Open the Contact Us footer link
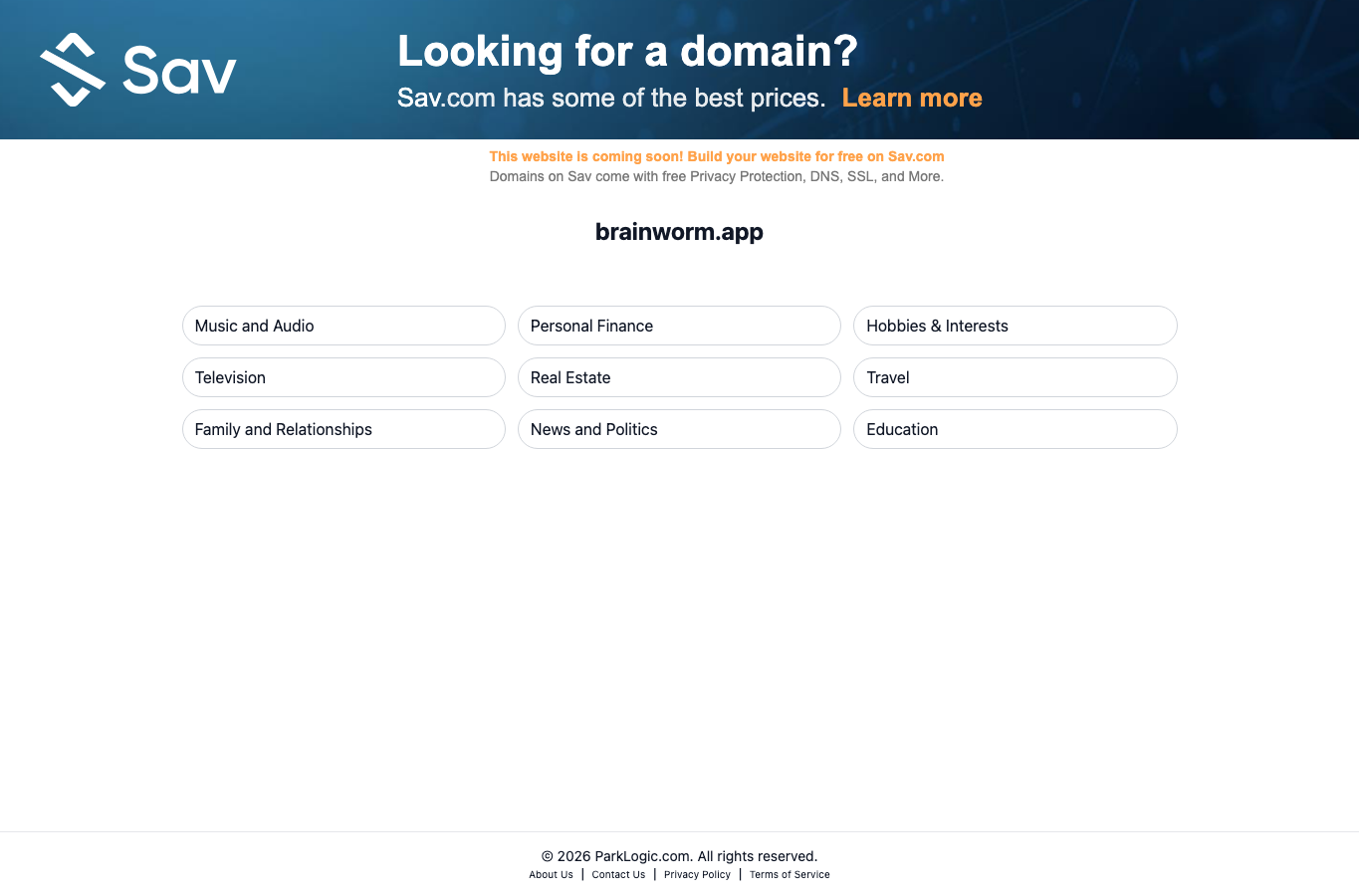The width and height of the screenshot is (1359, 896). (x=618, y=875)
